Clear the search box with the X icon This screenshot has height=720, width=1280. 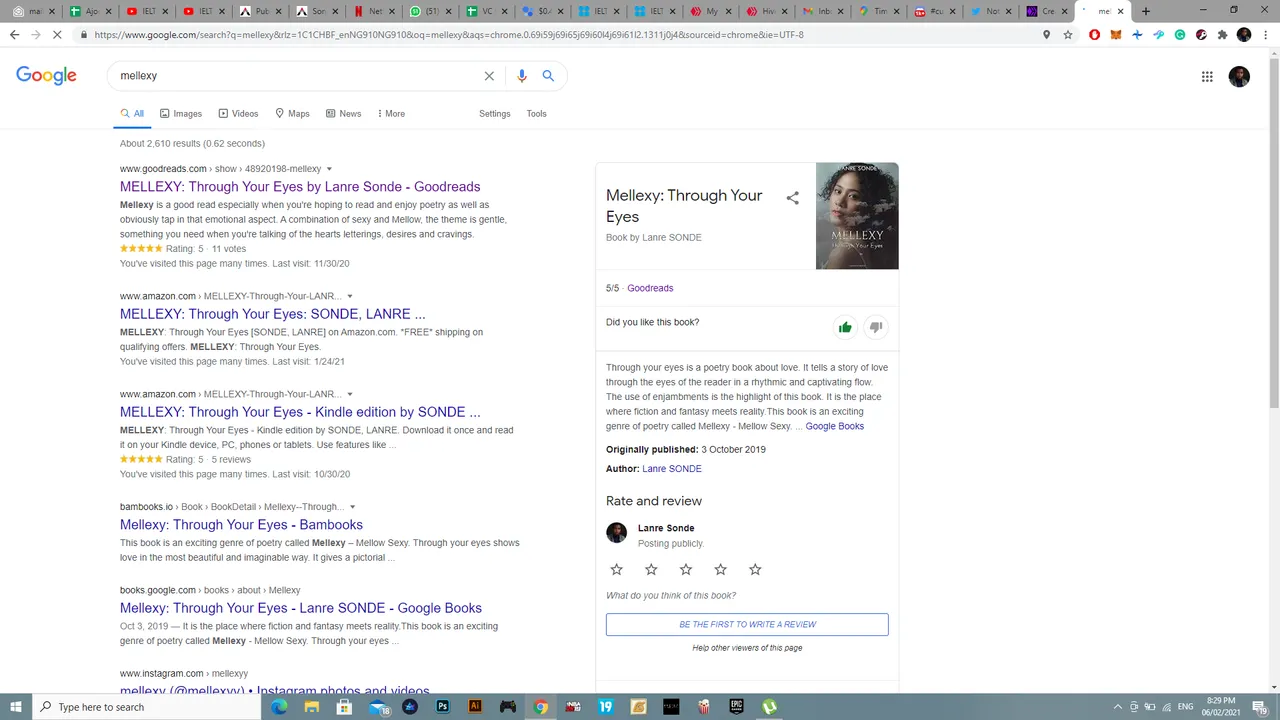point(489,76)
